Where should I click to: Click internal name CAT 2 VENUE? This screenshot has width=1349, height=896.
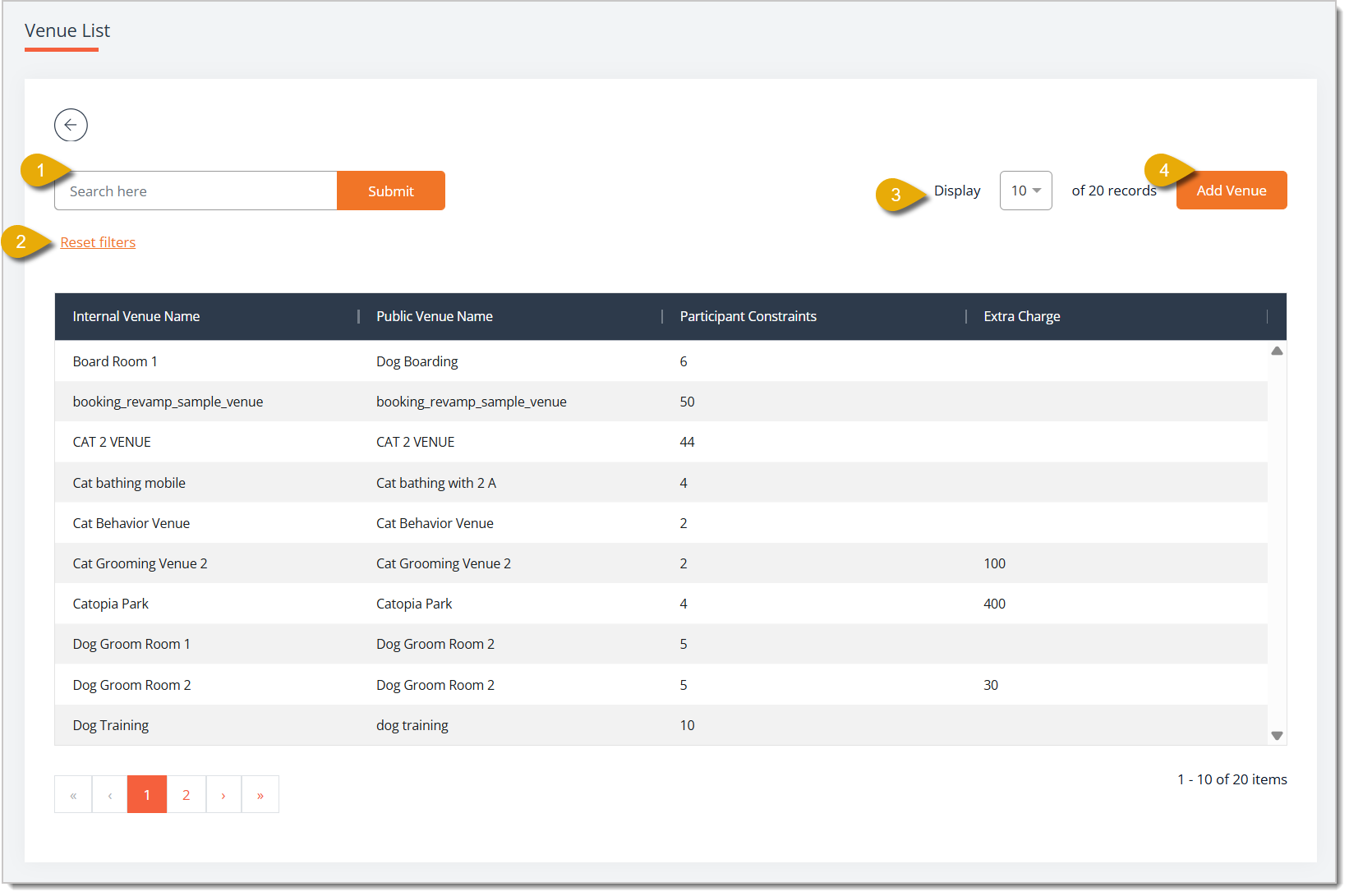(112, 442)
